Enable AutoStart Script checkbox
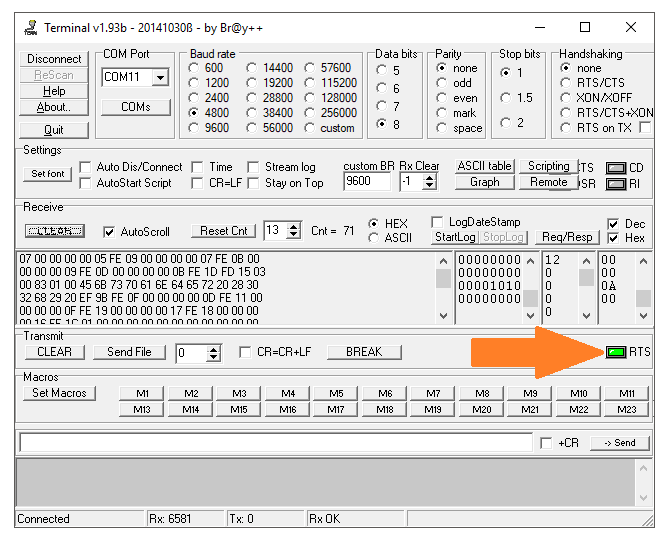The width and height of the screenshot is (668, 534). [x=85, y=183]
